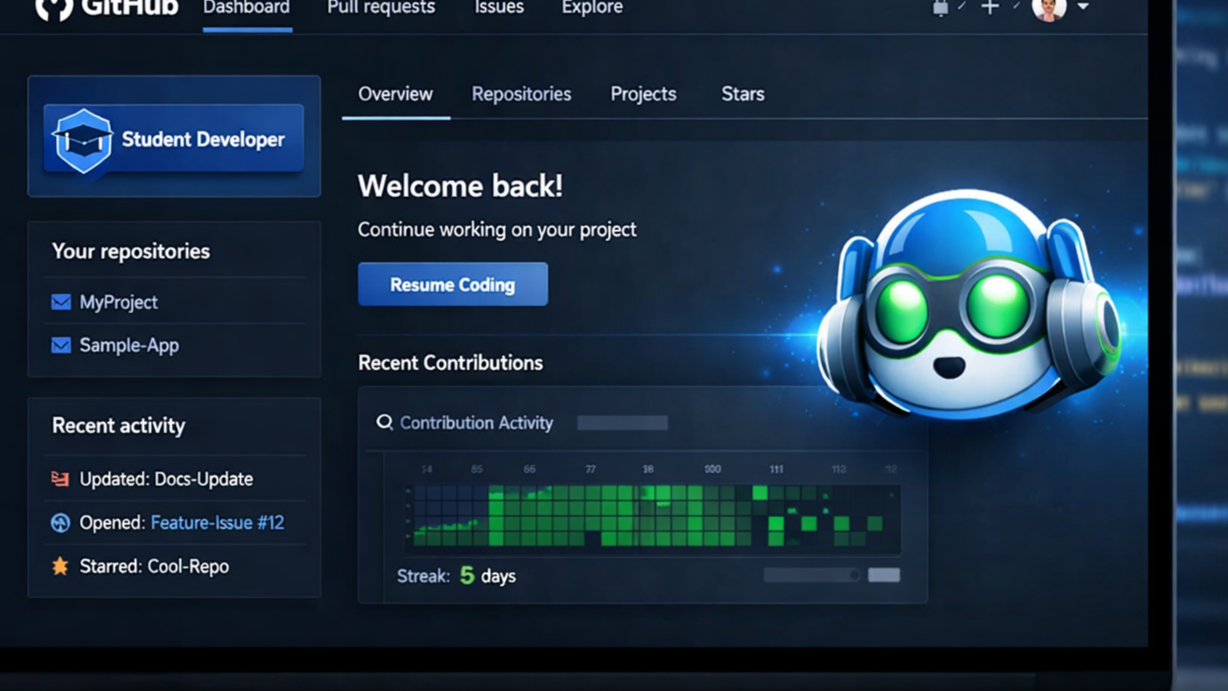The width and height of the screenshot is (1228, 691).
Task: Click the Student Developer badge icon
Action: [84, 139]
